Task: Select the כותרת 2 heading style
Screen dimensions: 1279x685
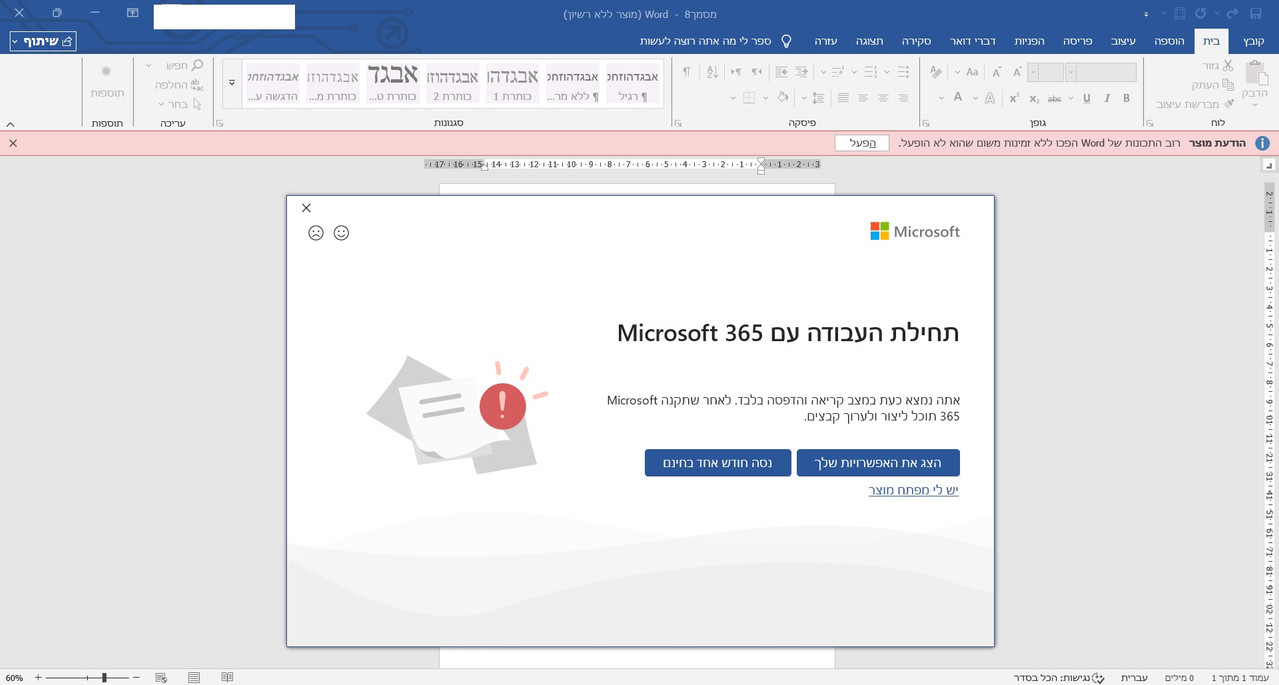Action: tap(452, 82)
